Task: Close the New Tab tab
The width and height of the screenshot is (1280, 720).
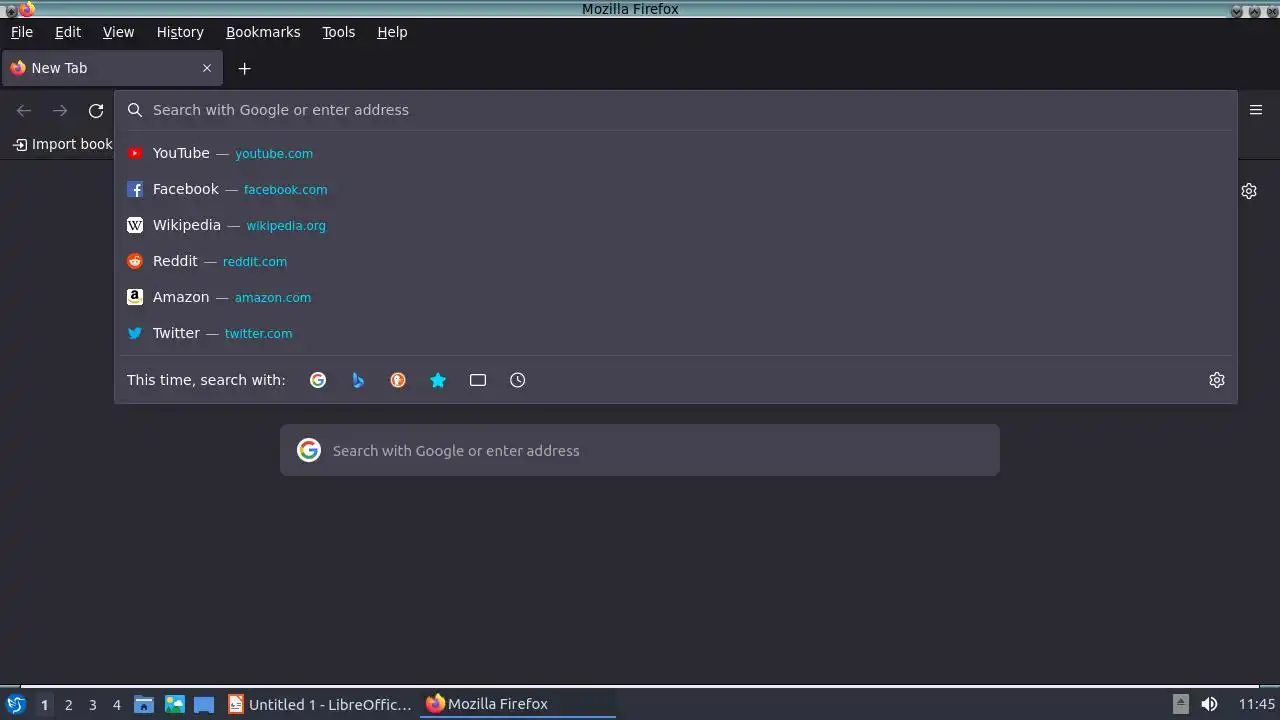Action: click(x=207, y=68)
